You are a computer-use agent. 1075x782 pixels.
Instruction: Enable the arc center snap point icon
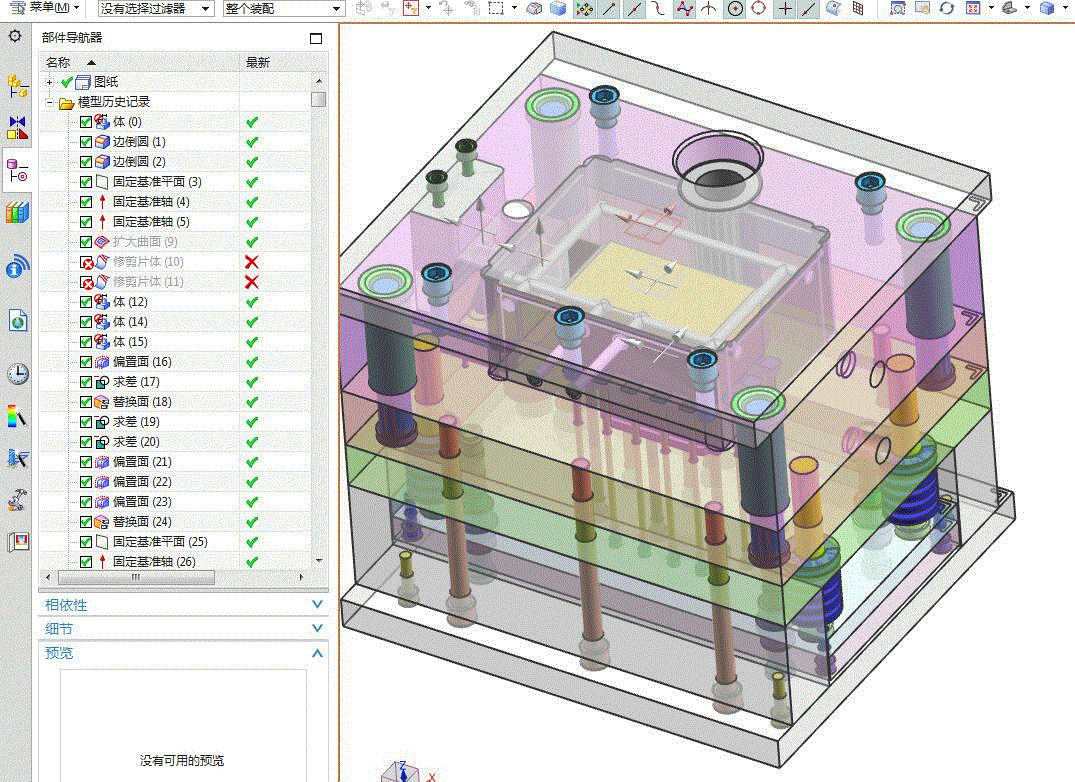(x=734, y=9)
